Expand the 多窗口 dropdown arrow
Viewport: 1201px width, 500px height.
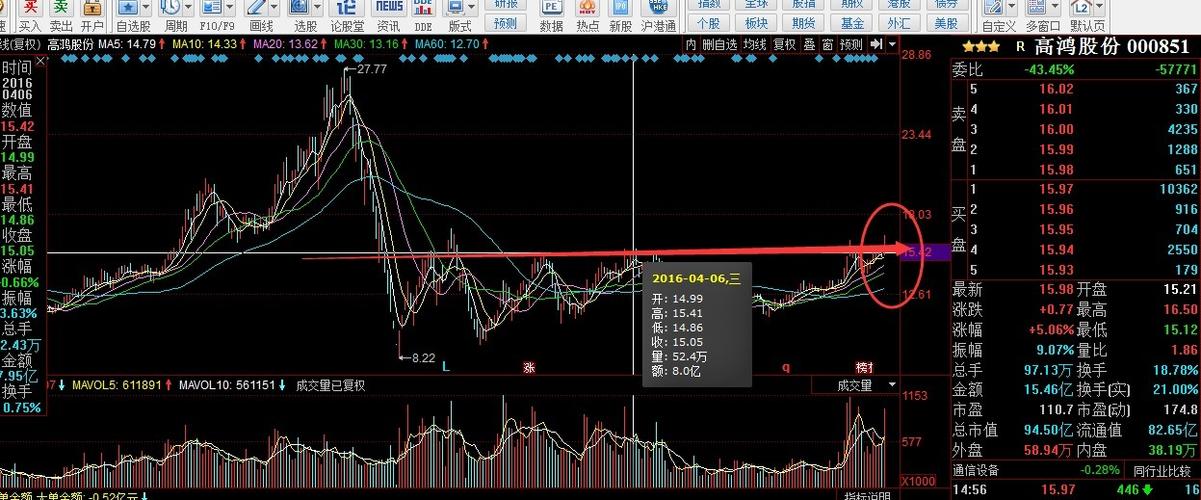tap(1057, 6)
